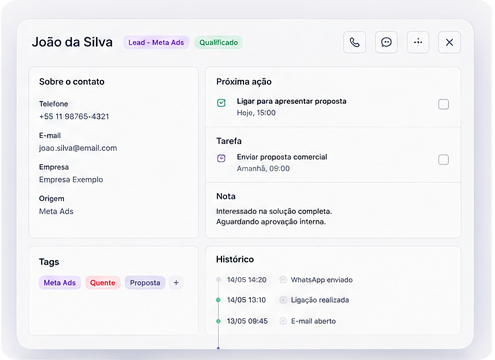The height and width of the screenshot is (360, 495).
Task: Click the Qualificado status badge
Action: (x=219, y=42)
